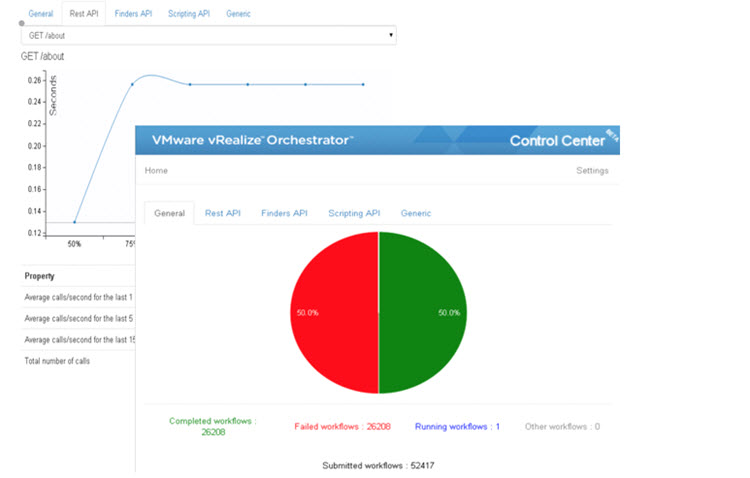Viewport: 750px width, 478px height.
Task: Click Submitted workflows : 52417 text
Action: point(378,465)
